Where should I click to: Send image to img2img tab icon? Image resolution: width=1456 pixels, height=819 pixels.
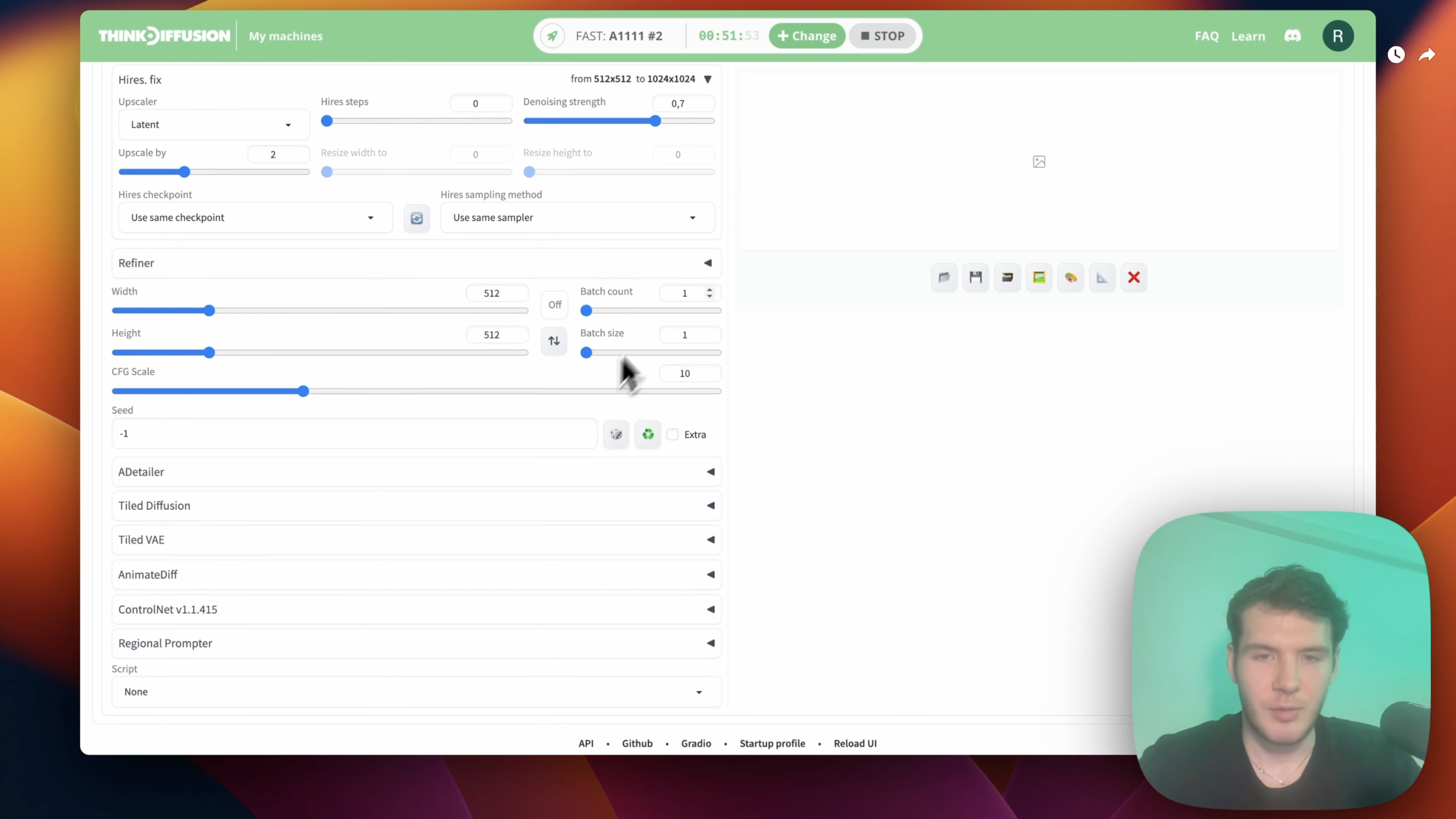pos(1039,278)
